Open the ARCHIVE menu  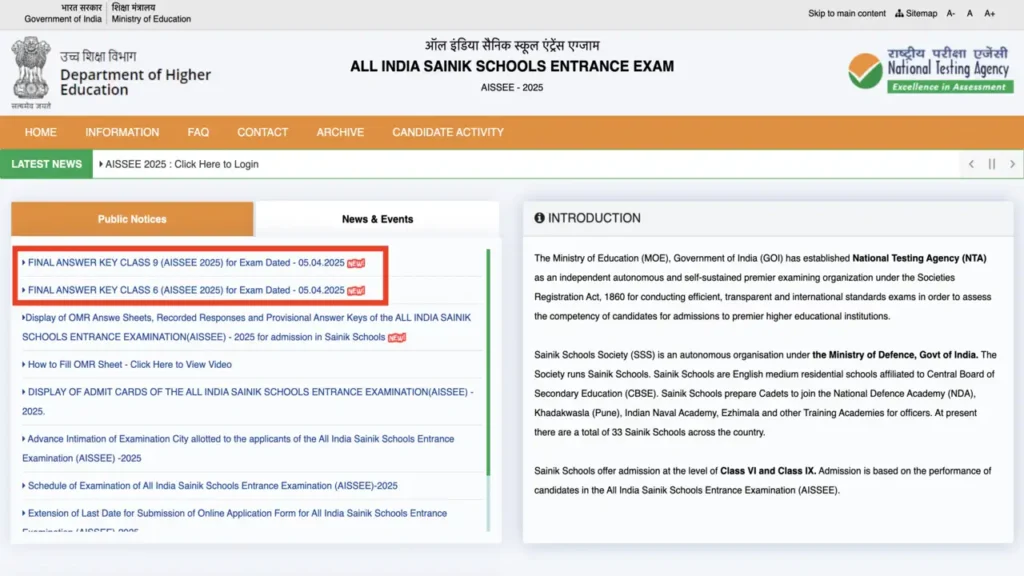pyautogui.click(x=340, y=132)
